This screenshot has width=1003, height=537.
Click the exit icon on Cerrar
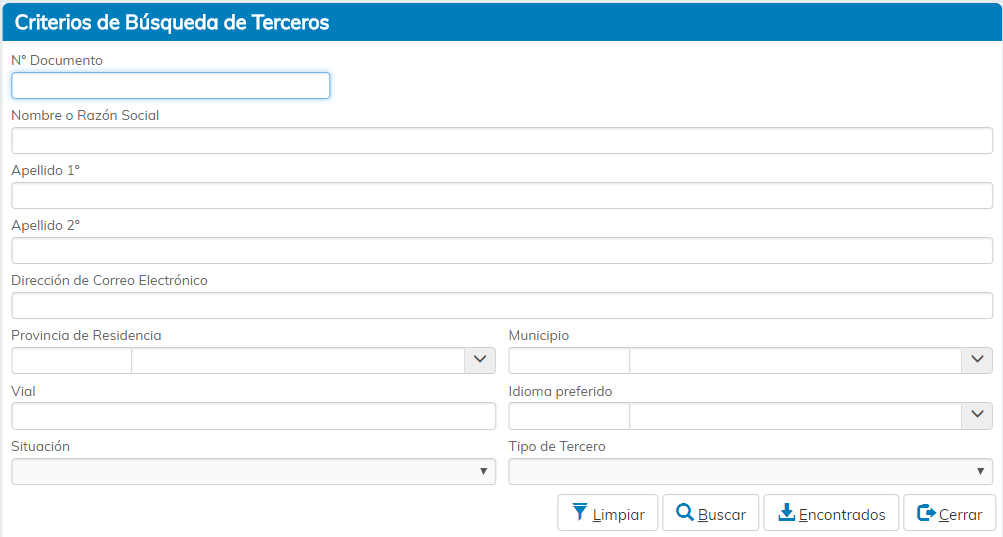click(926, 513)
